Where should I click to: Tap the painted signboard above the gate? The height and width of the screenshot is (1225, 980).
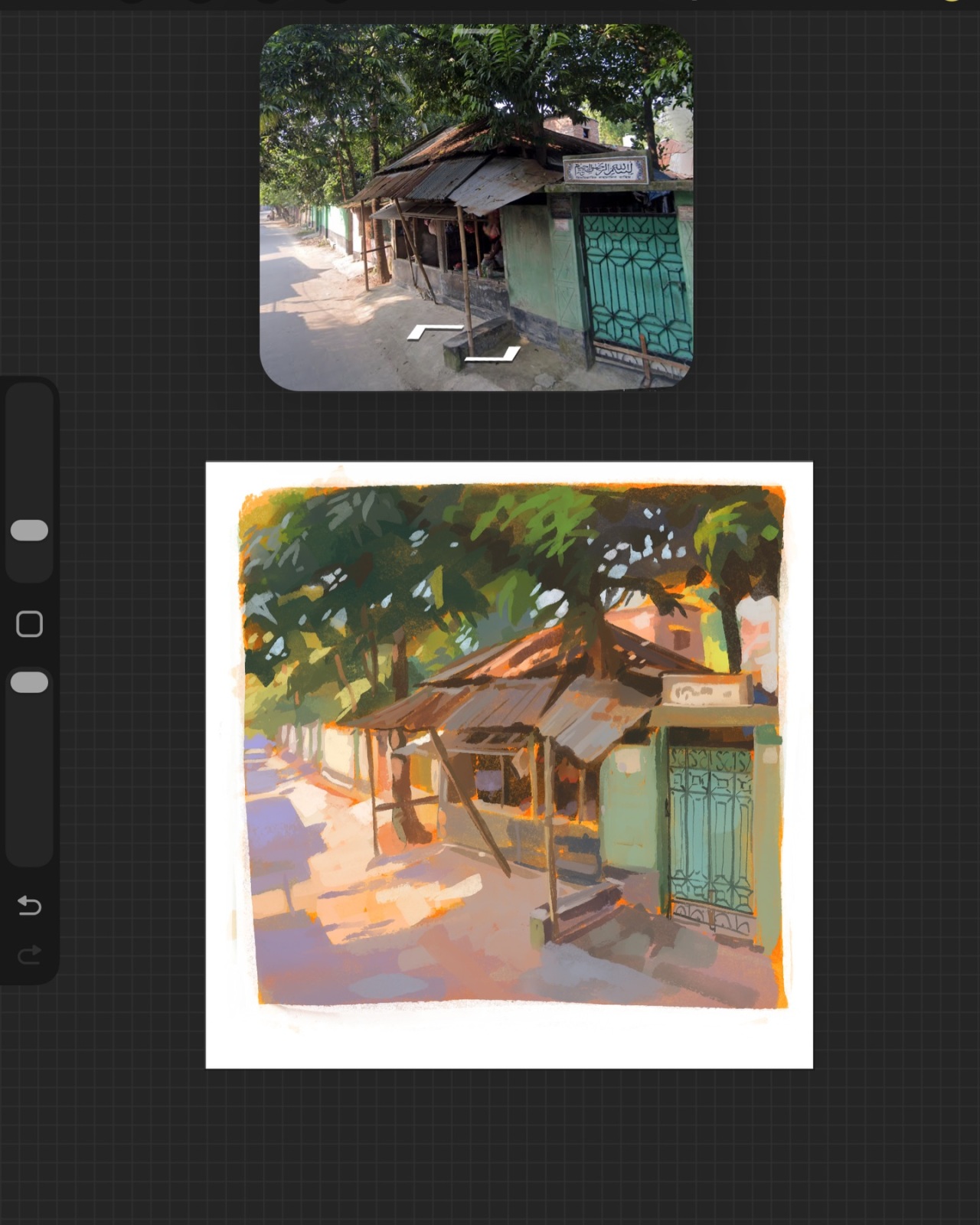click(706, 691)
